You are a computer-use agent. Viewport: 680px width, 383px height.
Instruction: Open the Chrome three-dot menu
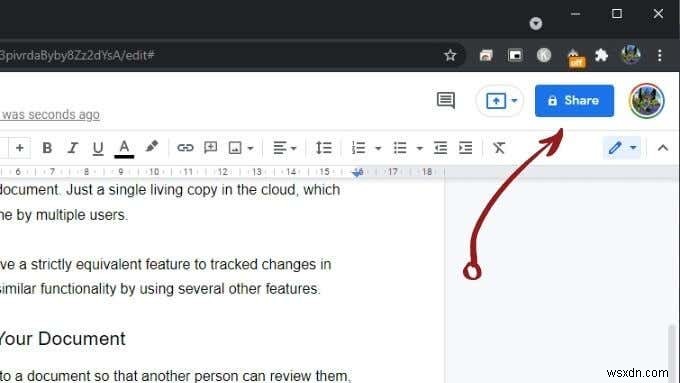click(660, 55)
